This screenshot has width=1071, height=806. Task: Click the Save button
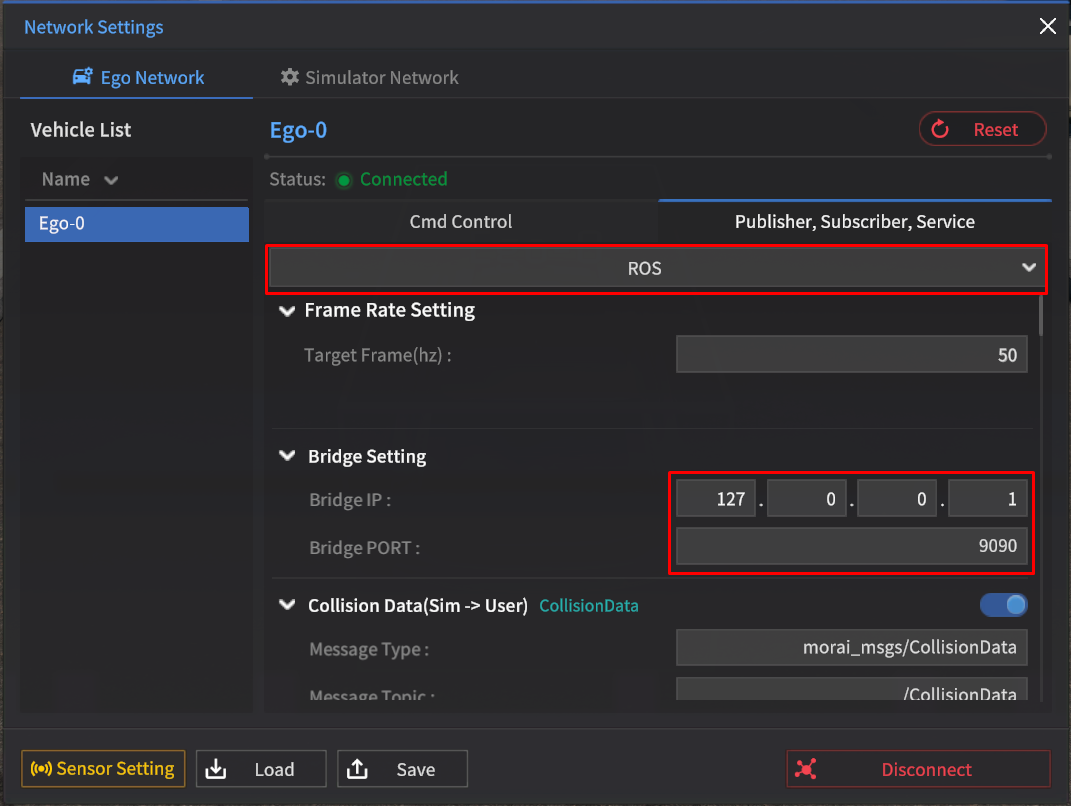(402, 769)
